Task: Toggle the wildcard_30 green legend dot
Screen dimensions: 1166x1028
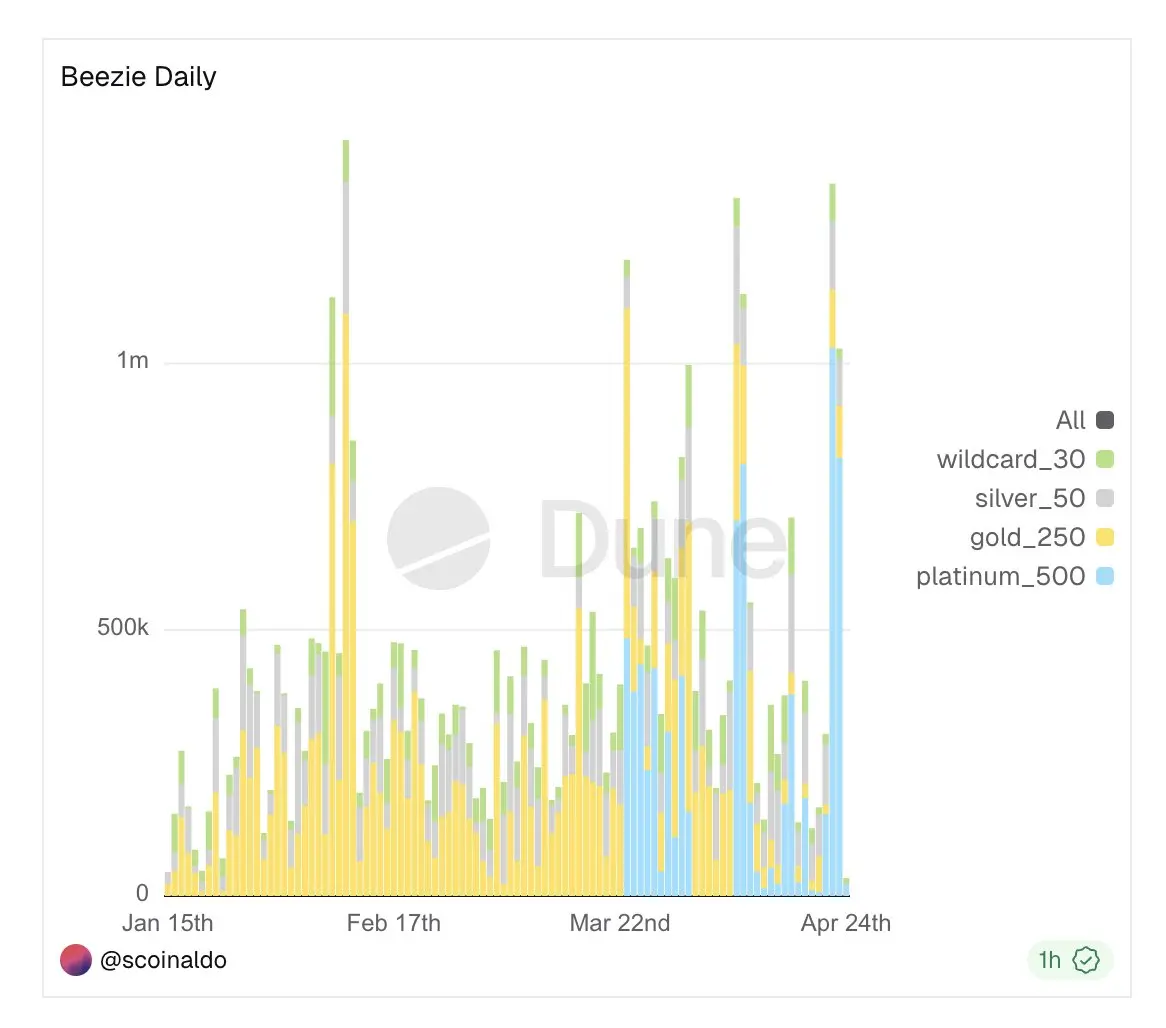Action: [1105, 459]
